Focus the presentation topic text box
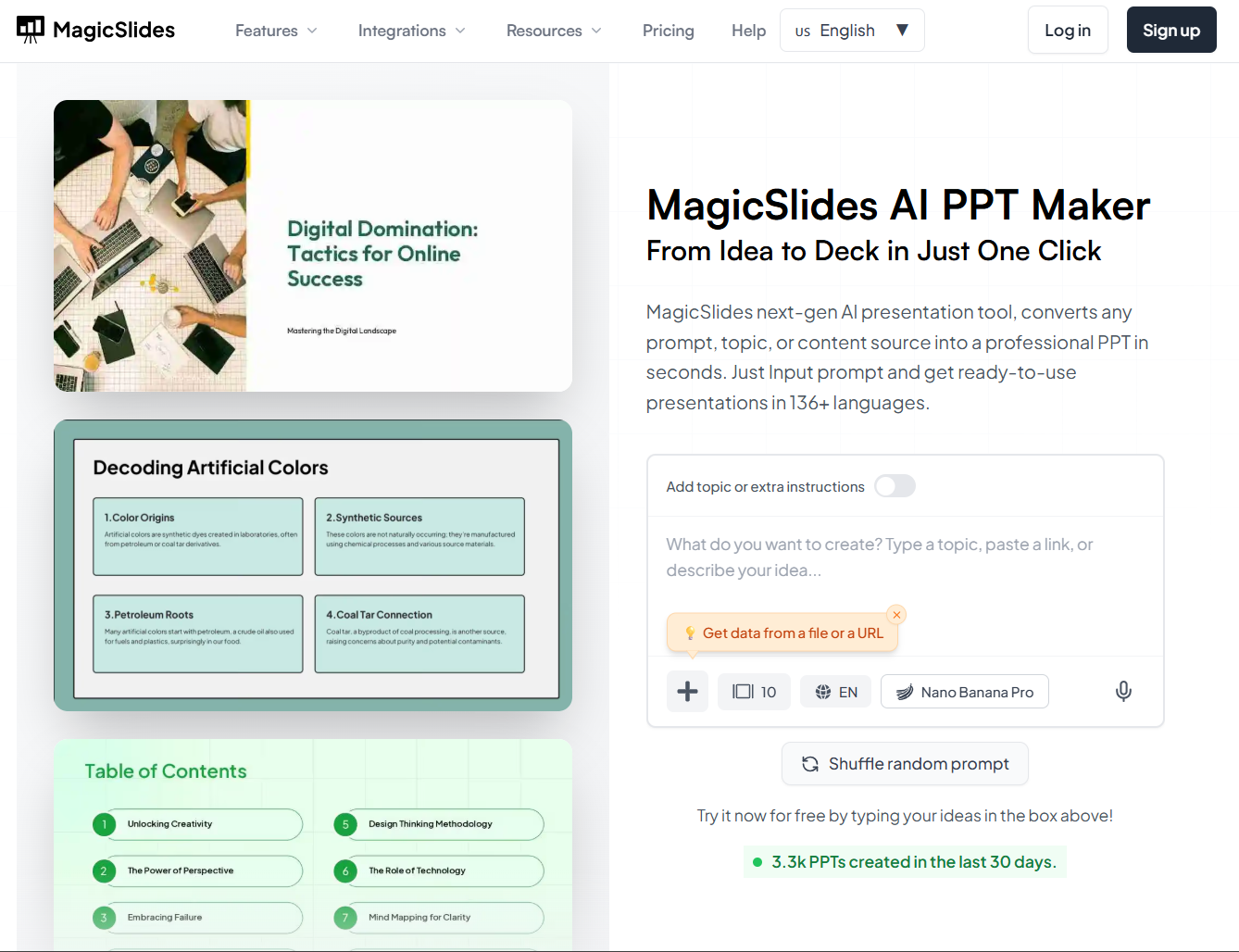1239x952 pixels. [x=905, y=557]
